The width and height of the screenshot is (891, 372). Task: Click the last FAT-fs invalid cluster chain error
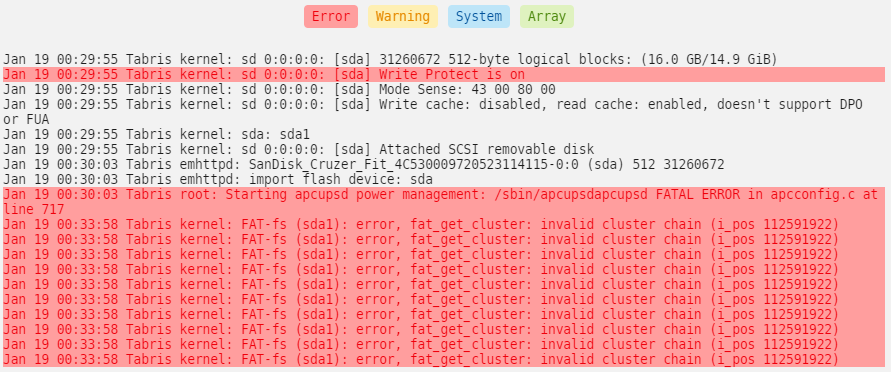tap(421, 360)
